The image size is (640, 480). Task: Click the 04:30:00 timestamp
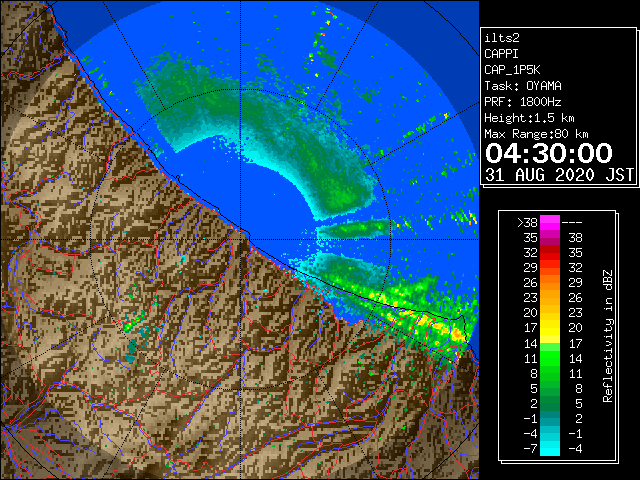pos(549,153)
